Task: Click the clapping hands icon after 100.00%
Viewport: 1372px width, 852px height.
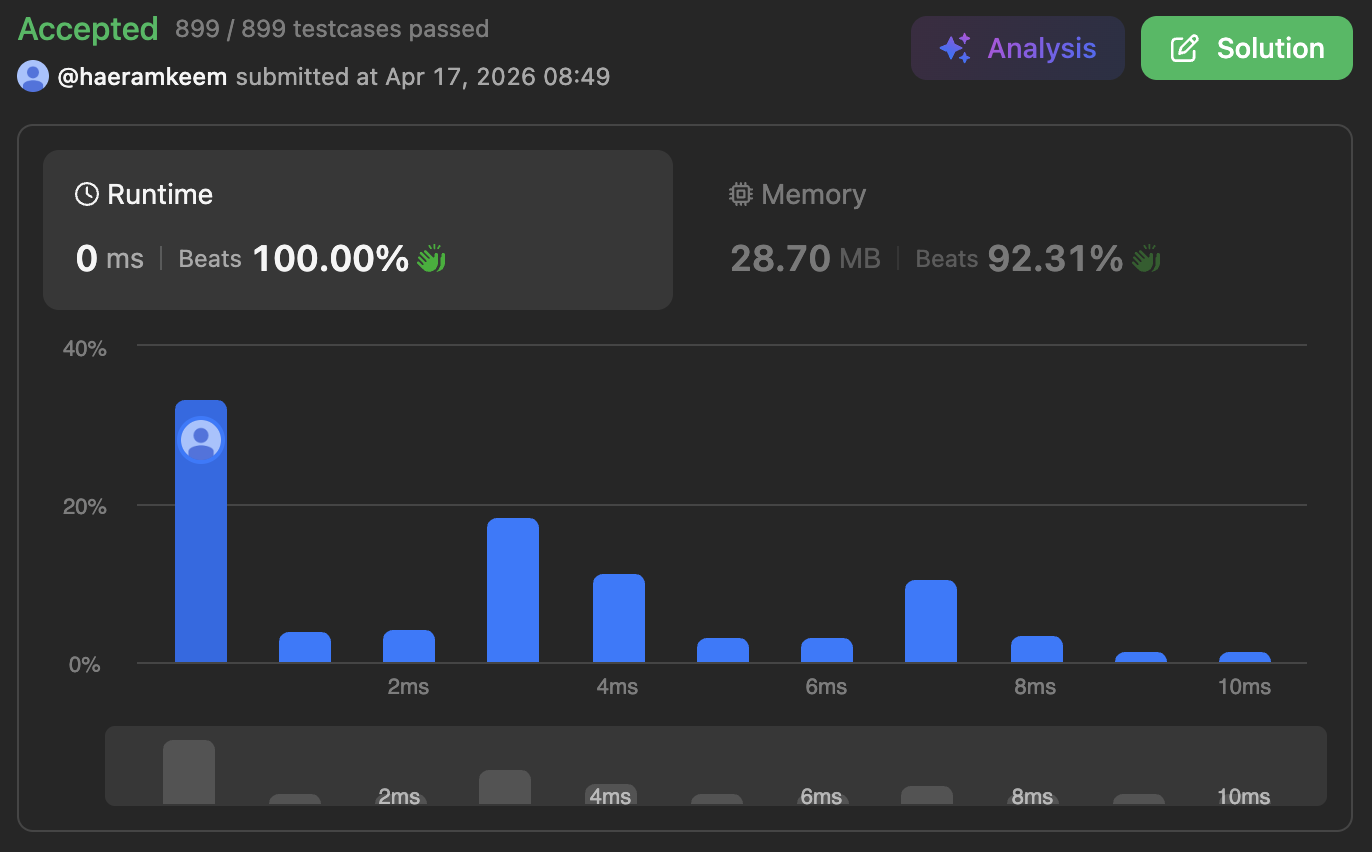Action: pyautogui.click(x=431, y=259)
